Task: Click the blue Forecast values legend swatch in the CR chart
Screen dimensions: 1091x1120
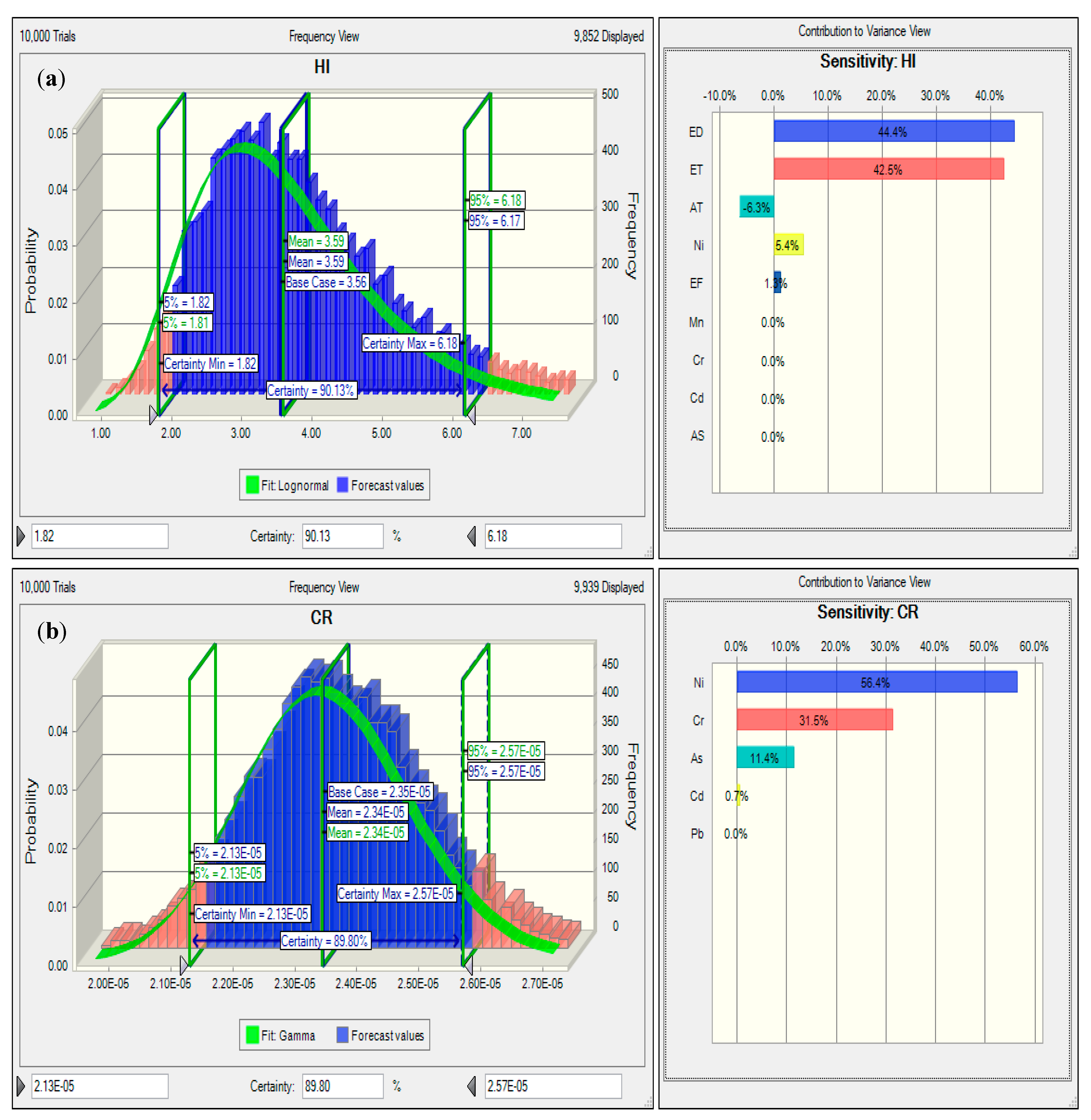Action: [343, 1035]
